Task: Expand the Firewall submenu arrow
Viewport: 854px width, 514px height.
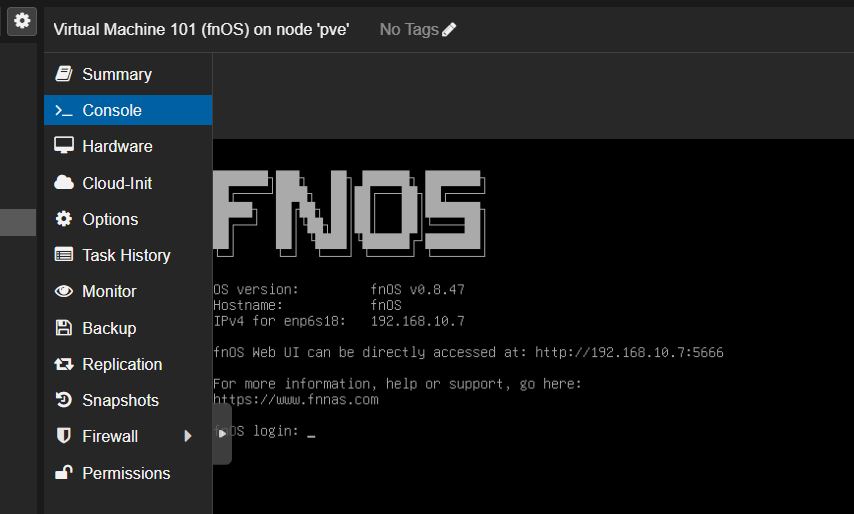Action: coord(188,436)
